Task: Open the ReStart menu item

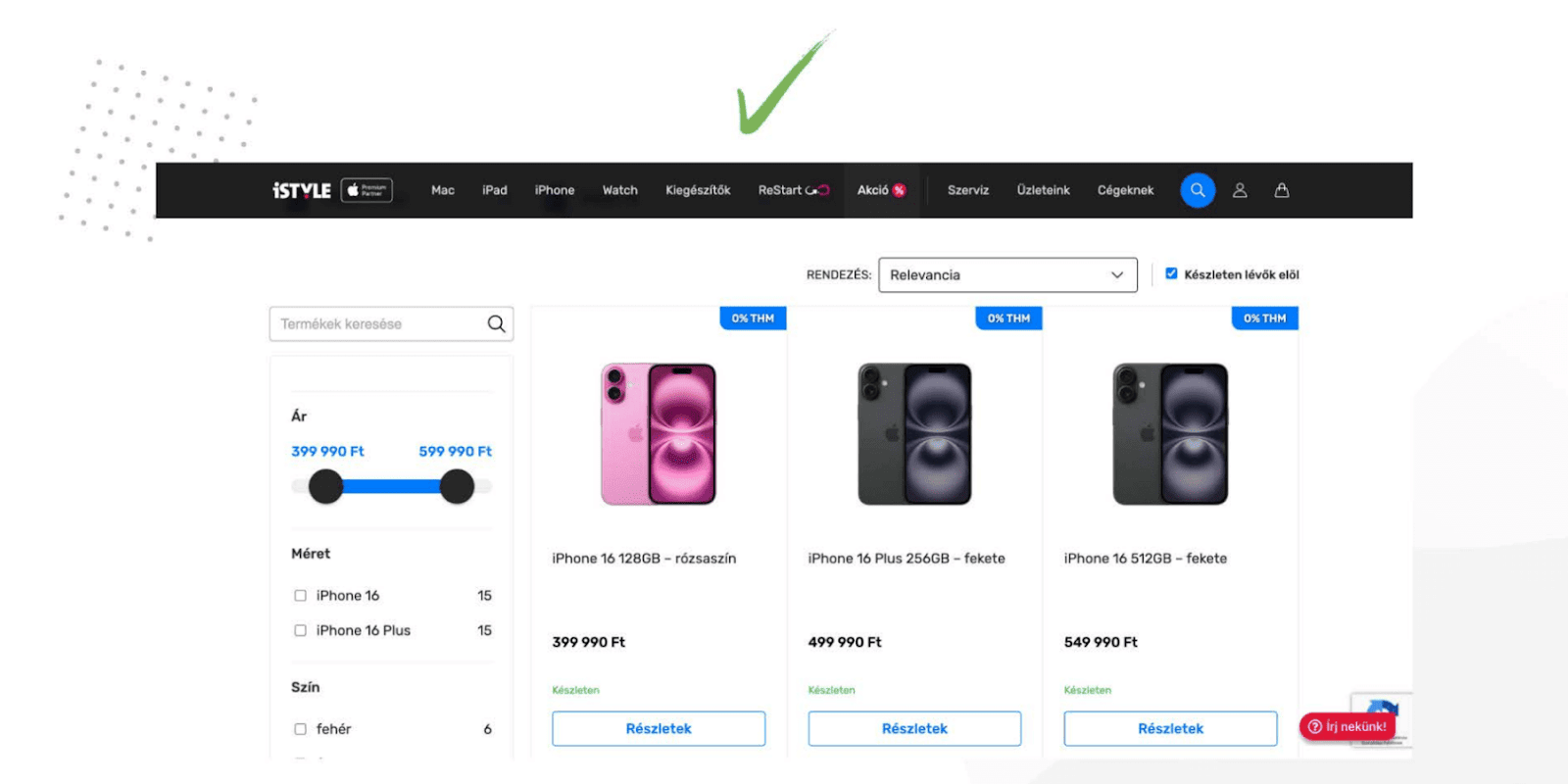Action: pyautogui.click(x=794, y=190)
